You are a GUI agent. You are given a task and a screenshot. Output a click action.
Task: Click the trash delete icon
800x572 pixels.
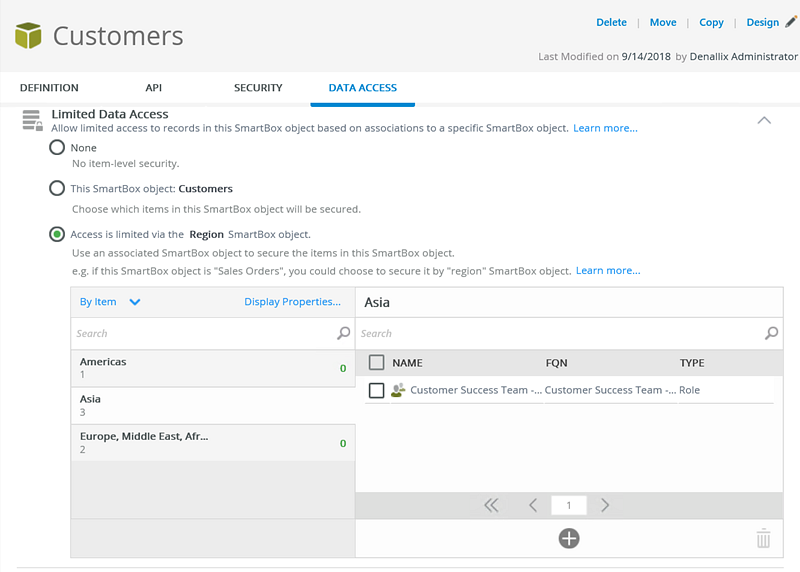tap(763, 538)
